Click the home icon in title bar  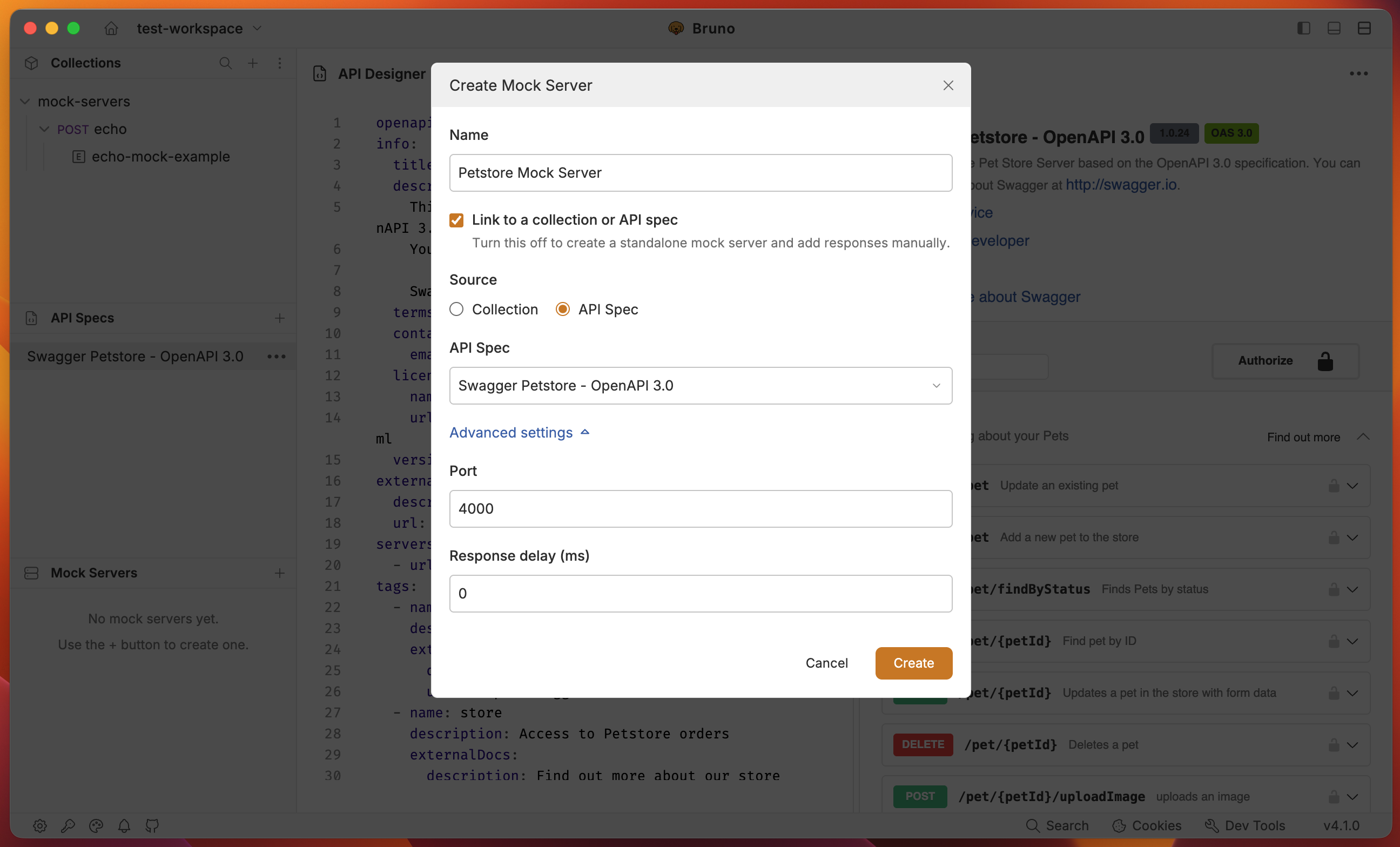[111, 28]
